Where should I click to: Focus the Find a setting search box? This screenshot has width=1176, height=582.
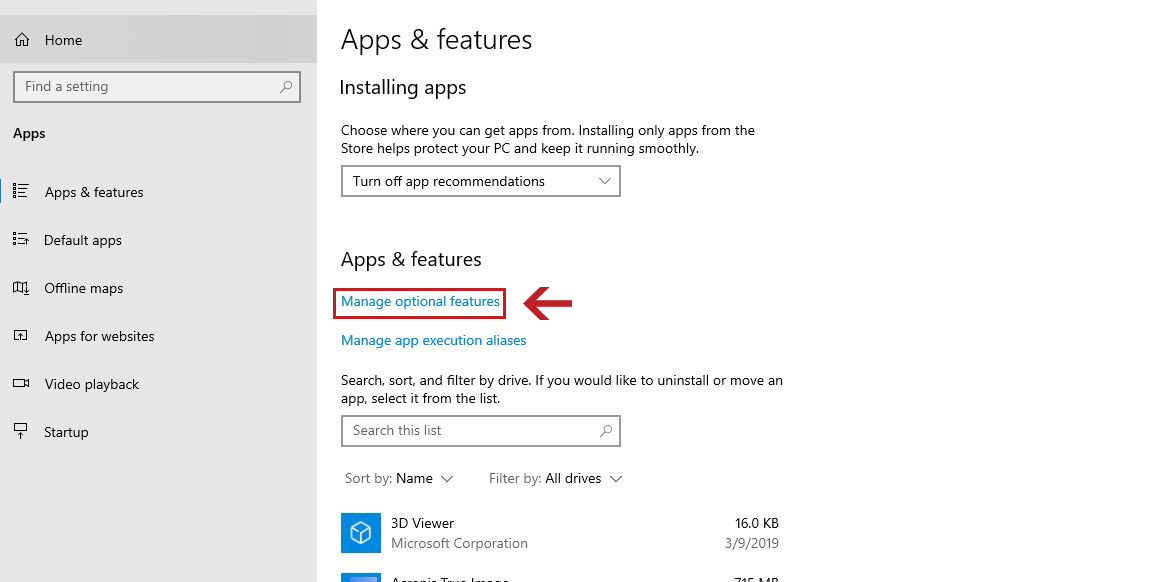(x=157, y=87)
